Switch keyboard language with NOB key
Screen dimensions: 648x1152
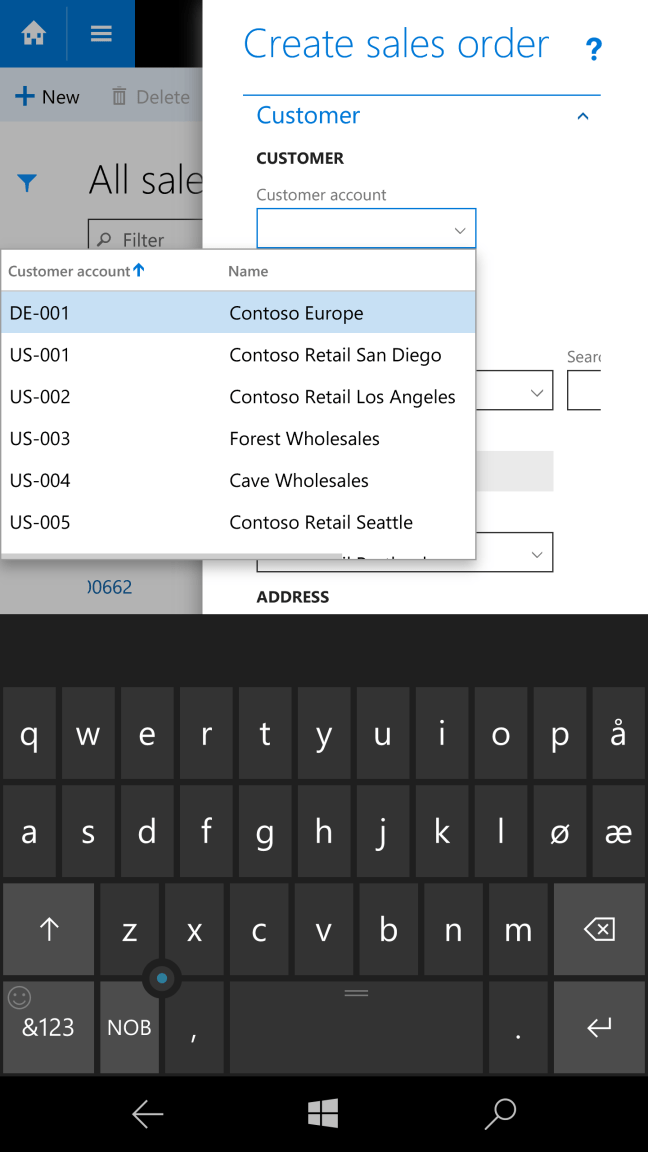(129, 1028)
